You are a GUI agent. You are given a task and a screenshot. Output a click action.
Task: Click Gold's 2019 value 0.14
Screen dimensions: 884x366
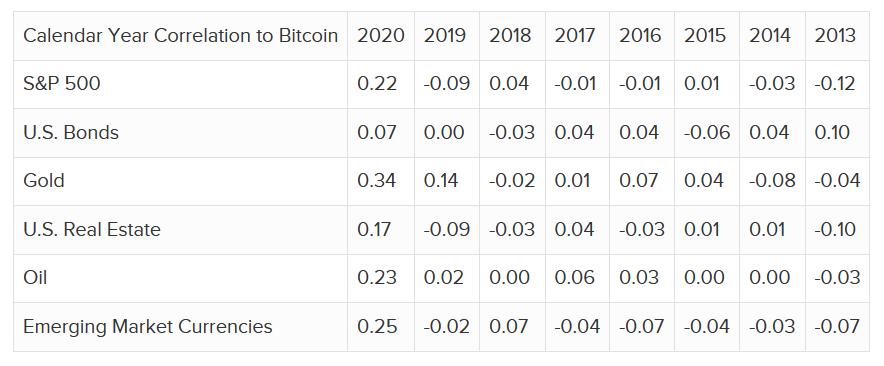pos(441,180)
